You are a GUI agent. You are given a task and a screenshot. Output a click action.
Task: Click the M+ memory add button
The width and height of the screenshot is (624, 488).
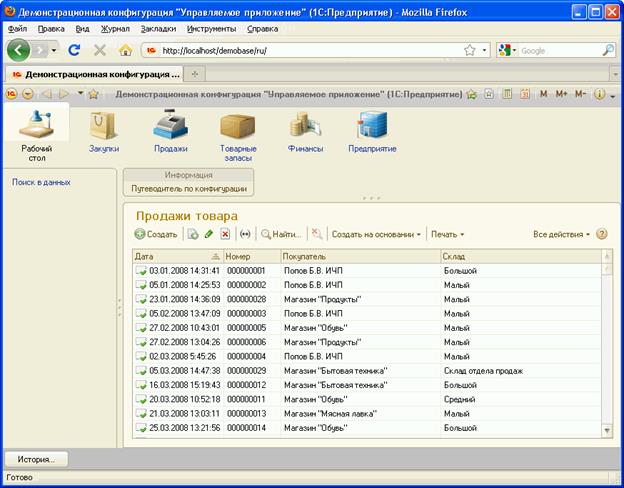point(561,94)
